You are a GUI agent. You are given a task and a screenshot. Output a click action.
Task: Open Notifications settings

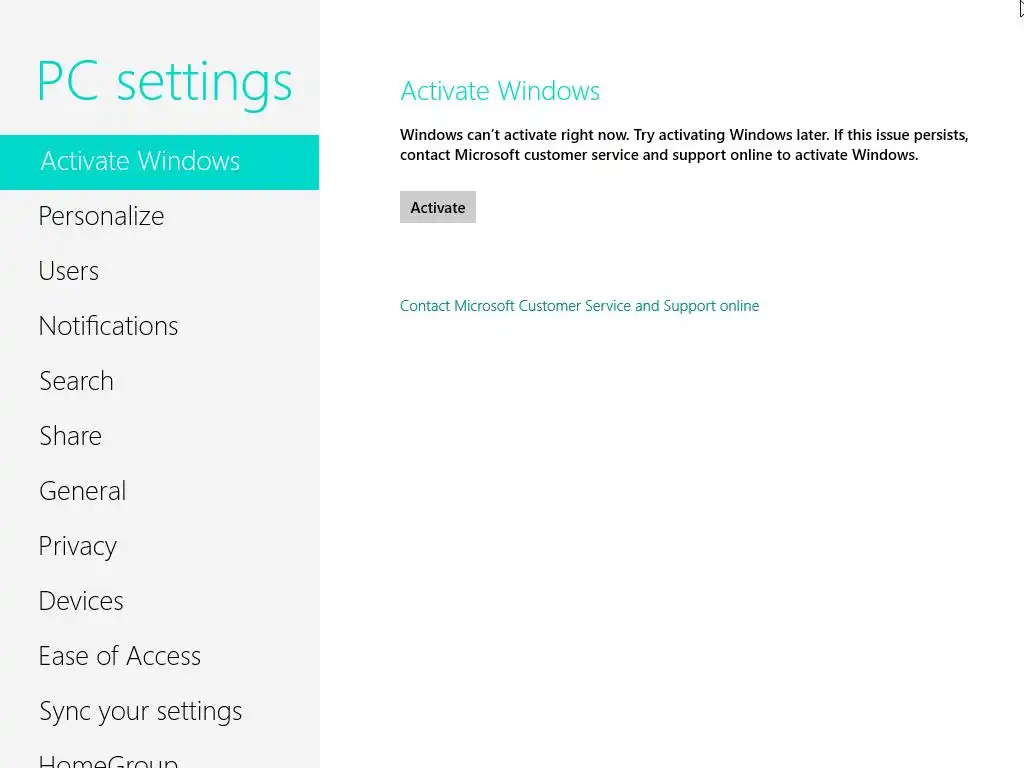pos(108,326)
